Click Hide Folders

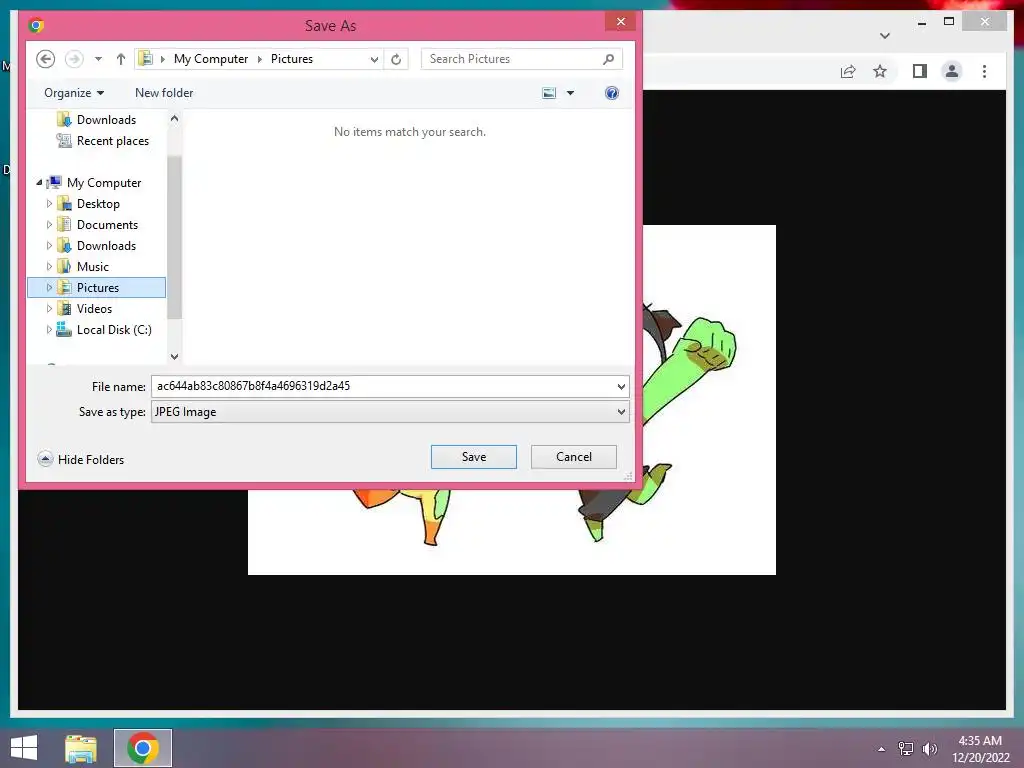(x=80, y=459)
